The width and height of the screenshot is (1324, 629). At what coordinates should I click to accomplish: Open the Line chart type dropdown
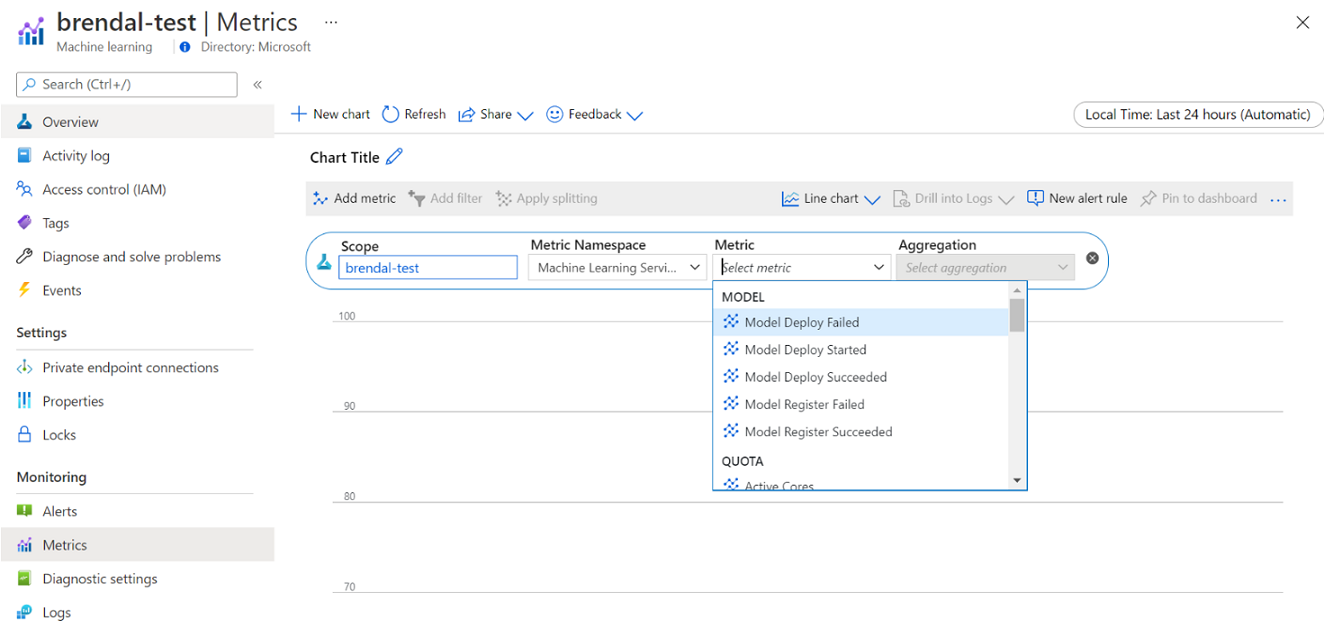(831, 198)
